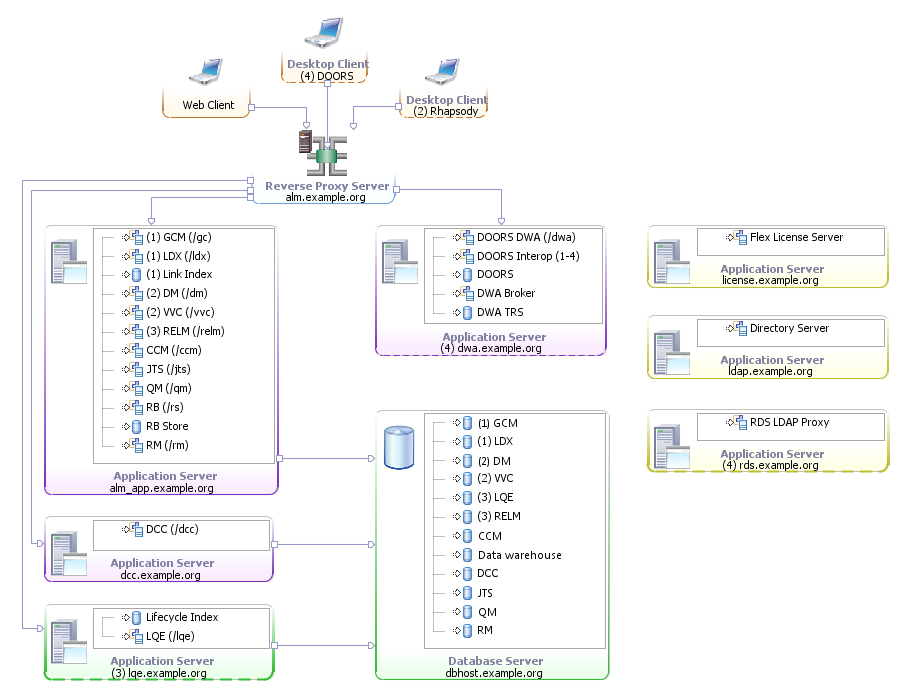Screen dimensions: 900x691
Task: Click the dcc.example.org hostname label
Action: coord(161,575)
